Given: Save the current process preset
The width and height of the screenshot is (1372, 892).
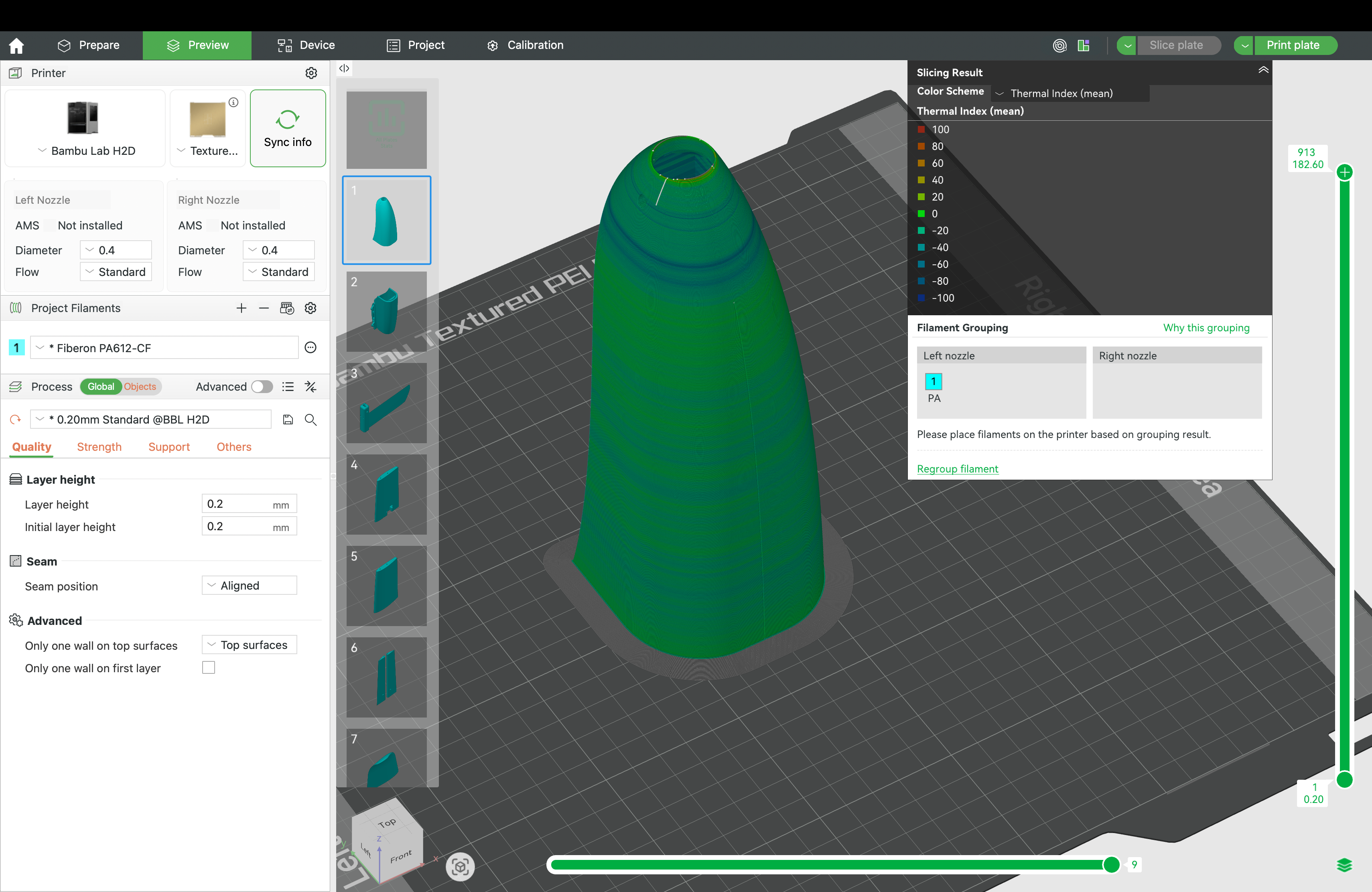Looking at the screenshot, I should coord(288,420).
